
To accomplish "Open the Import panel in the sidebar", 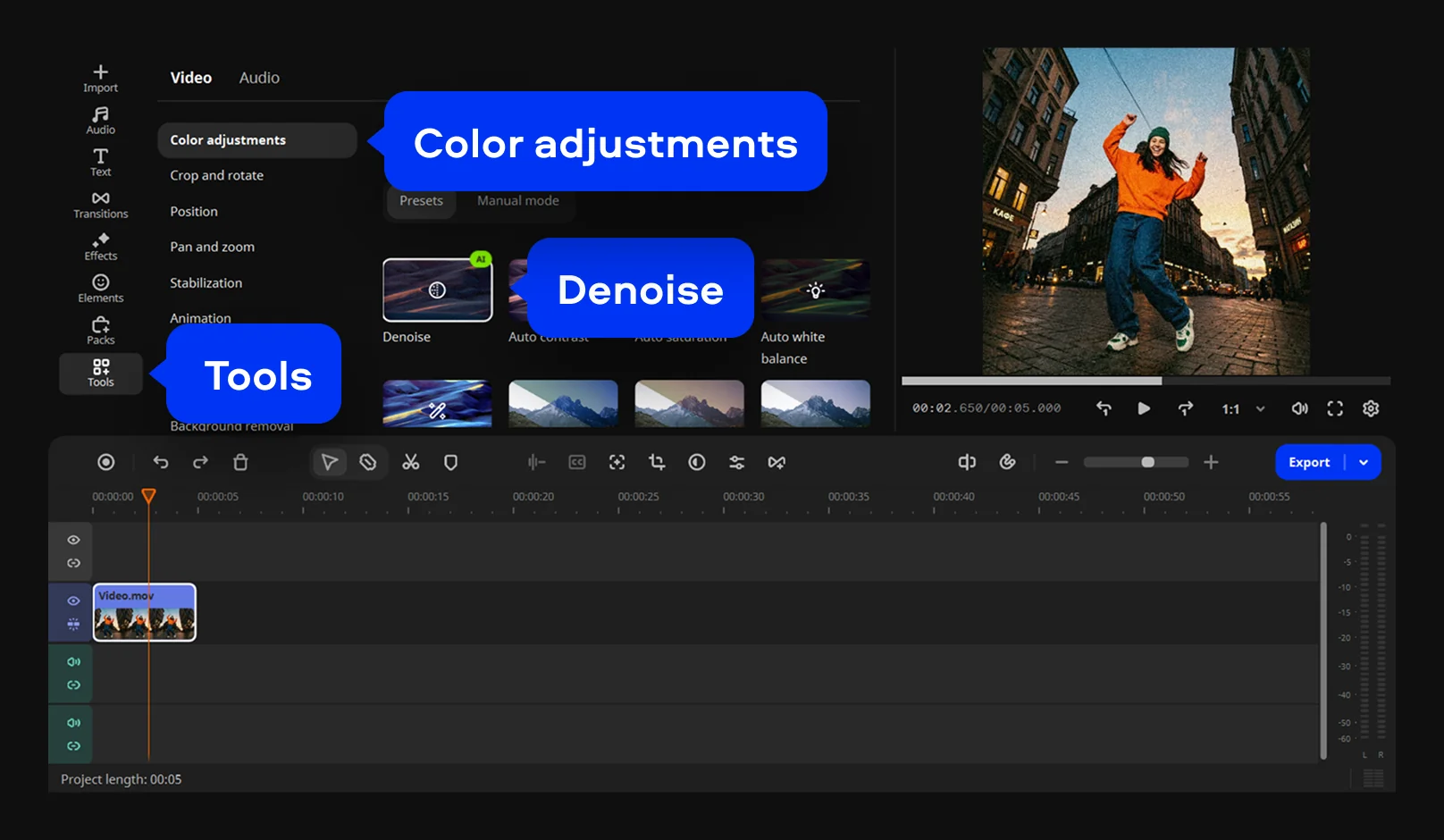I will tap(100, 78).
